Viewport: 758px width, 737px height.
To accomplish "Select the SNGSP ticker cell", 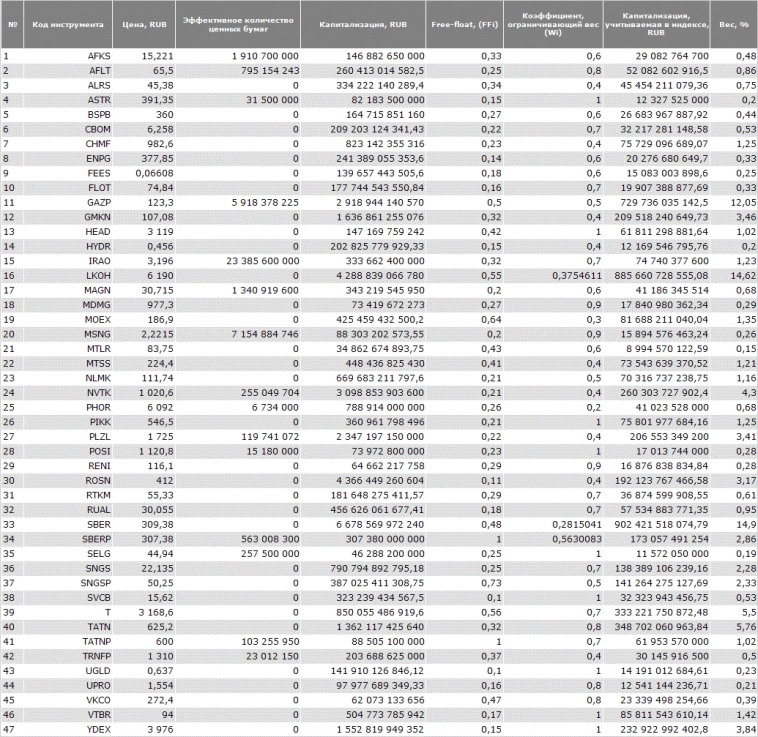I will (x=68, y=583).
